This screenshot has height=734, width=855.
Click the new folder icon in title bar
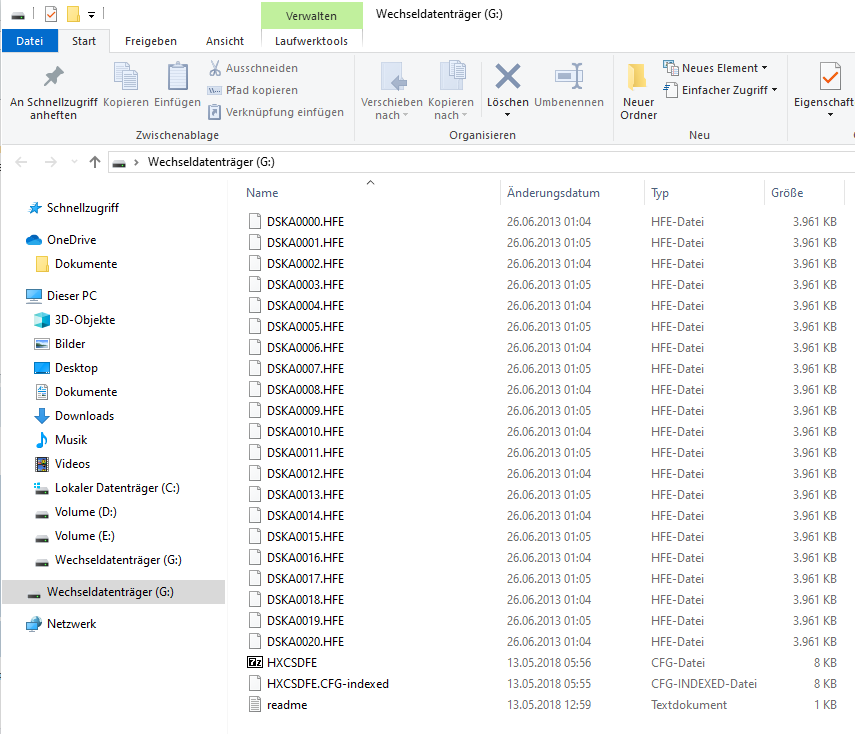click(x=73, y=14)
